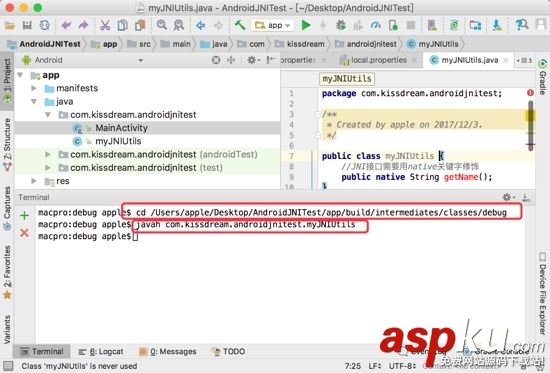Undo the last action using the purple arrow
This screenshot has height=373, width=550.
(66, 25)
